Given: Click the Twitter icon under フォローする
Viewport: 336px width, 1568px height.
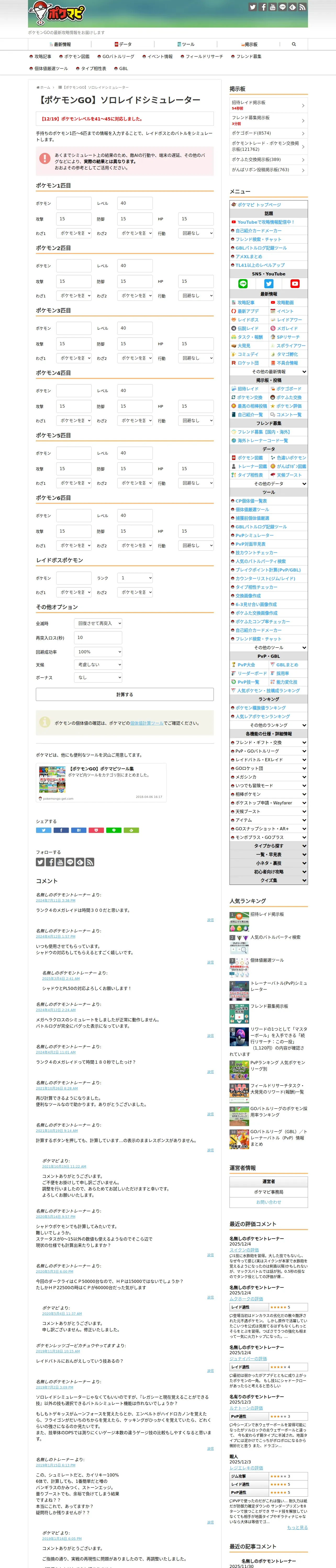Looking at the screenshot, I should pyautogui.click(x=40, y=862).
